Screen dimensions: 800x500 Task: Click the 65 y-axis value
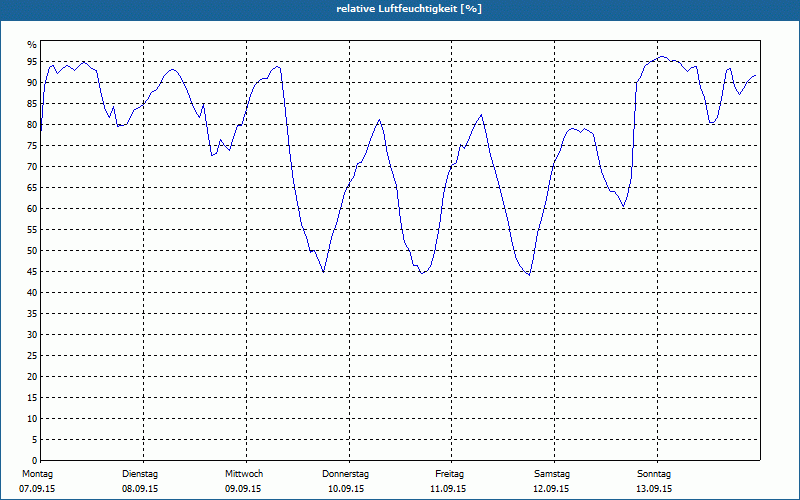click(x=32, y=188)
